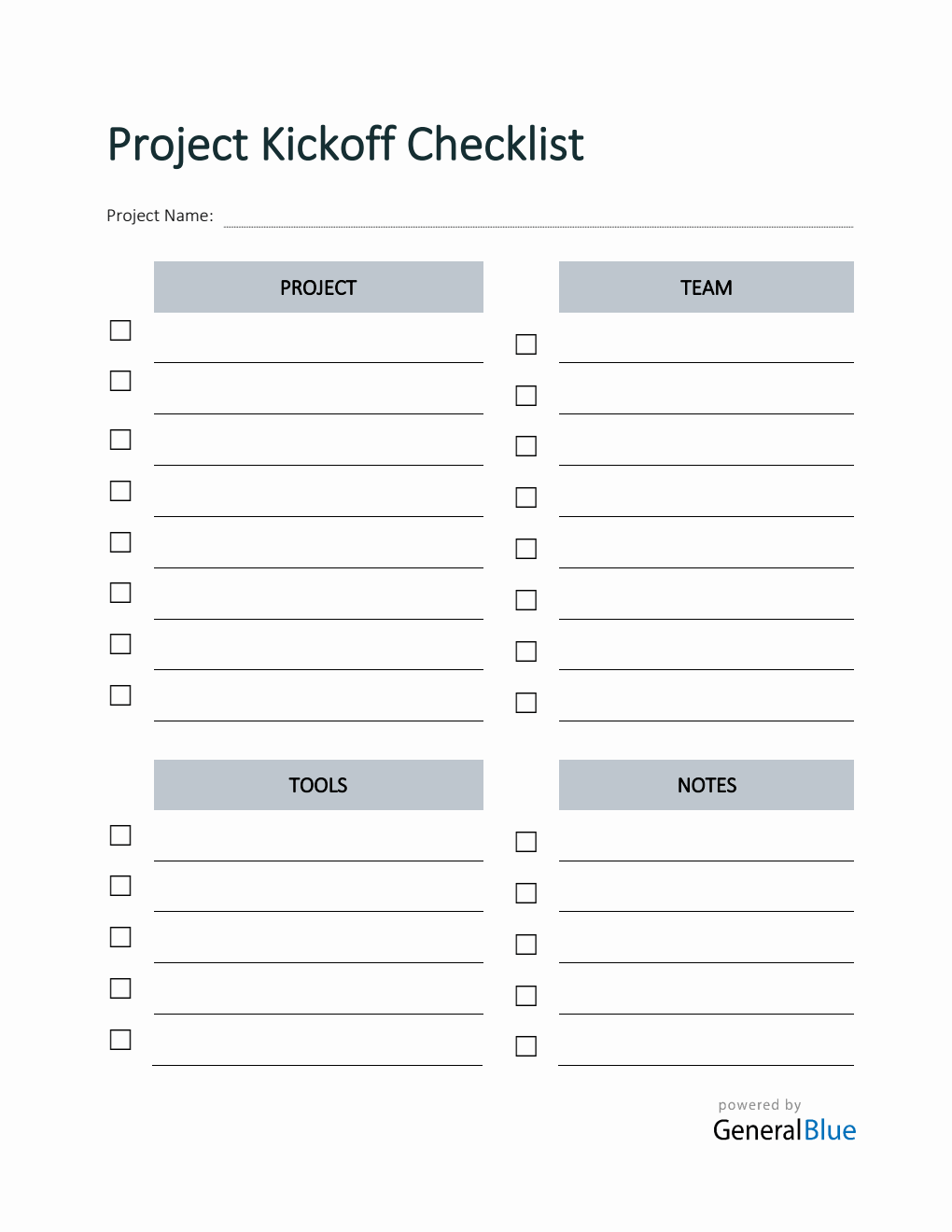This screenshot has width=952, height=1232.
Task: Check the first checkbox under TOOLS
Action: (x=120, y=835)
